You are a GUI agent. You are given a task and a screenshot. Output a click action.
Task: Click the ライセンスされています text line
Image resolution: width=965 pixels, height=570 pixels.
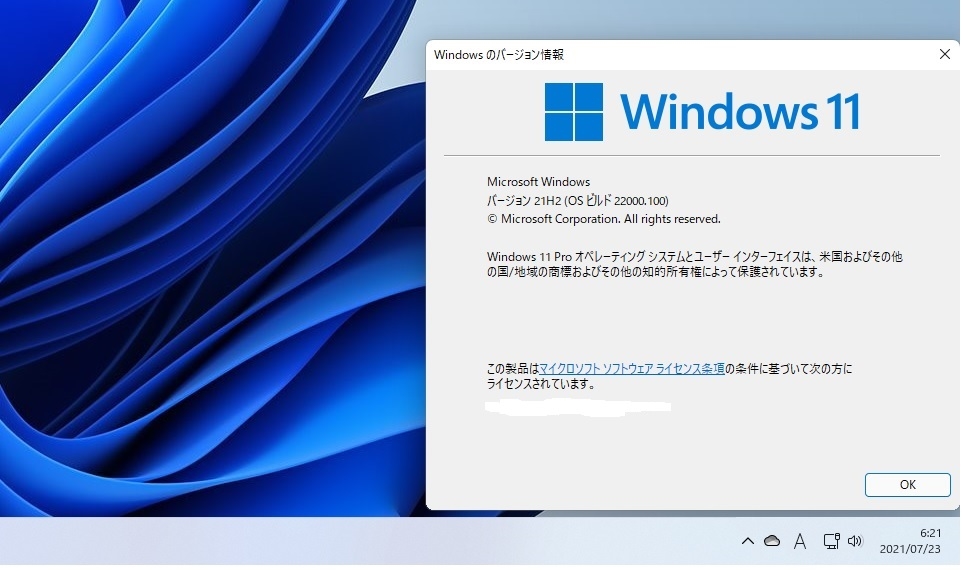click(x=541, y=383)
